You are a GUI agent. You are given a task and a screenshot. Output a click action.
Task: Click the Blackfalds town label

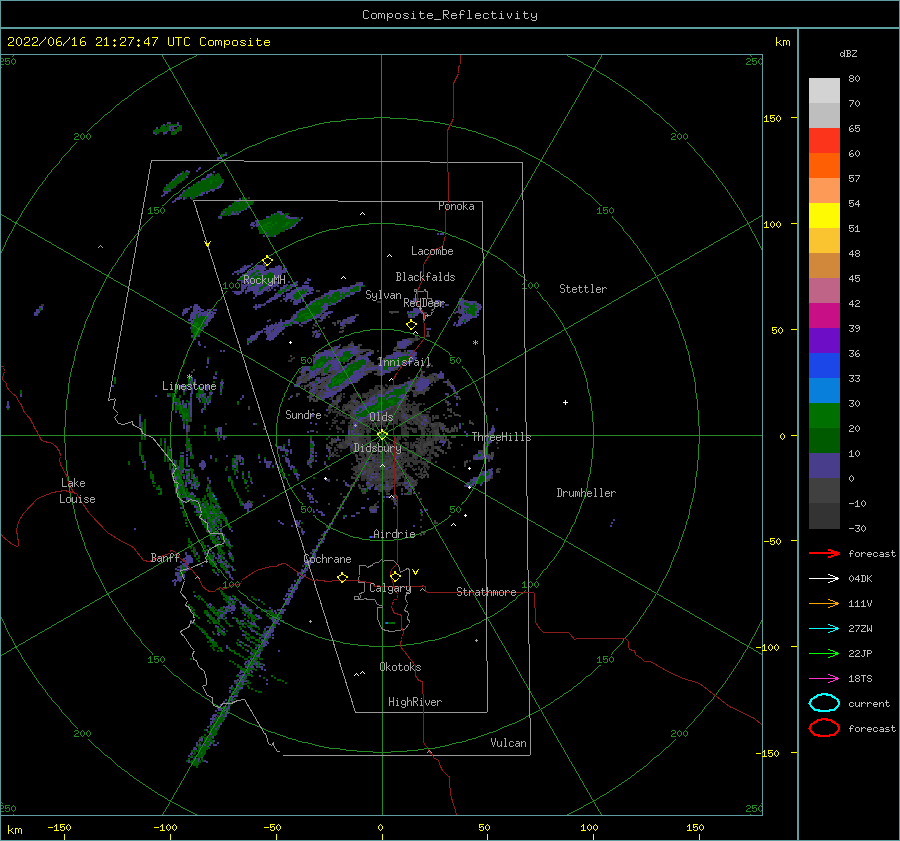coord(425,277)
